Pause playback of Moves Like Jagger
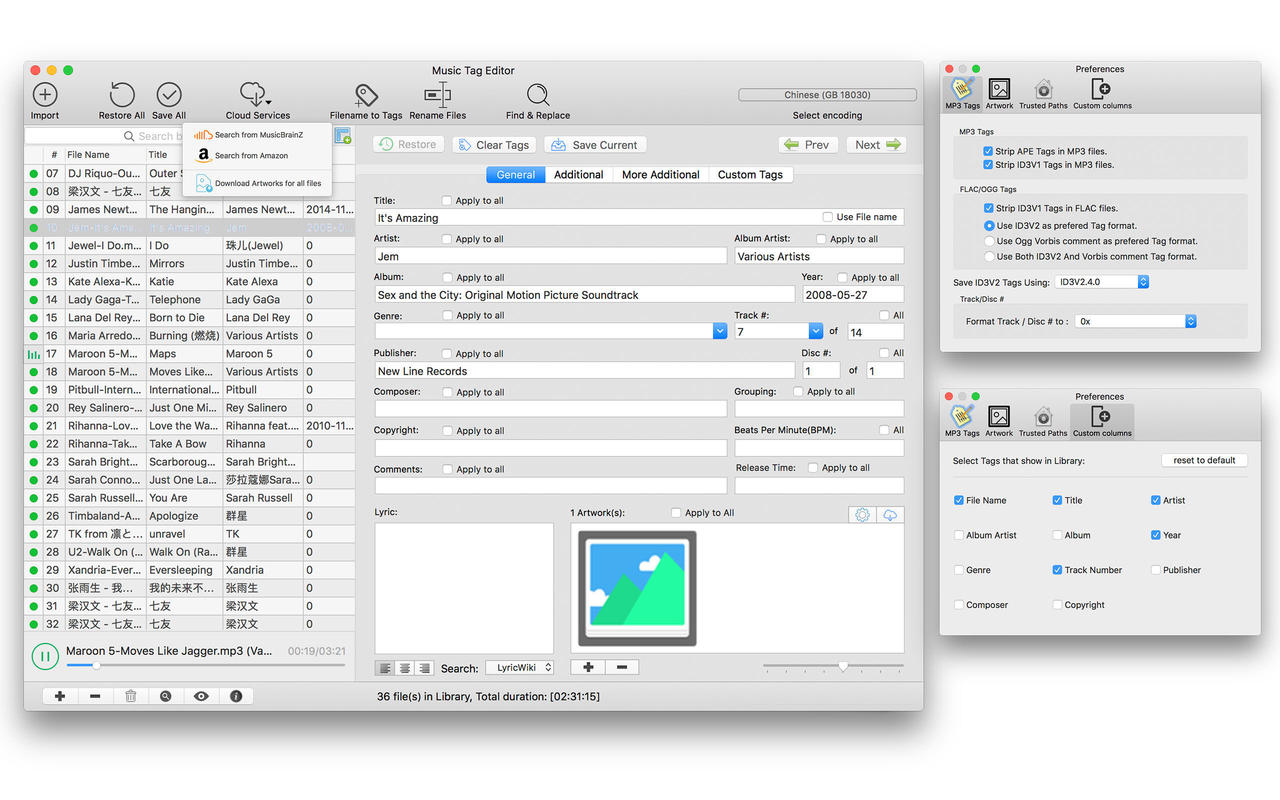Viewport: 1280px width, 800px height. point(45,656)
